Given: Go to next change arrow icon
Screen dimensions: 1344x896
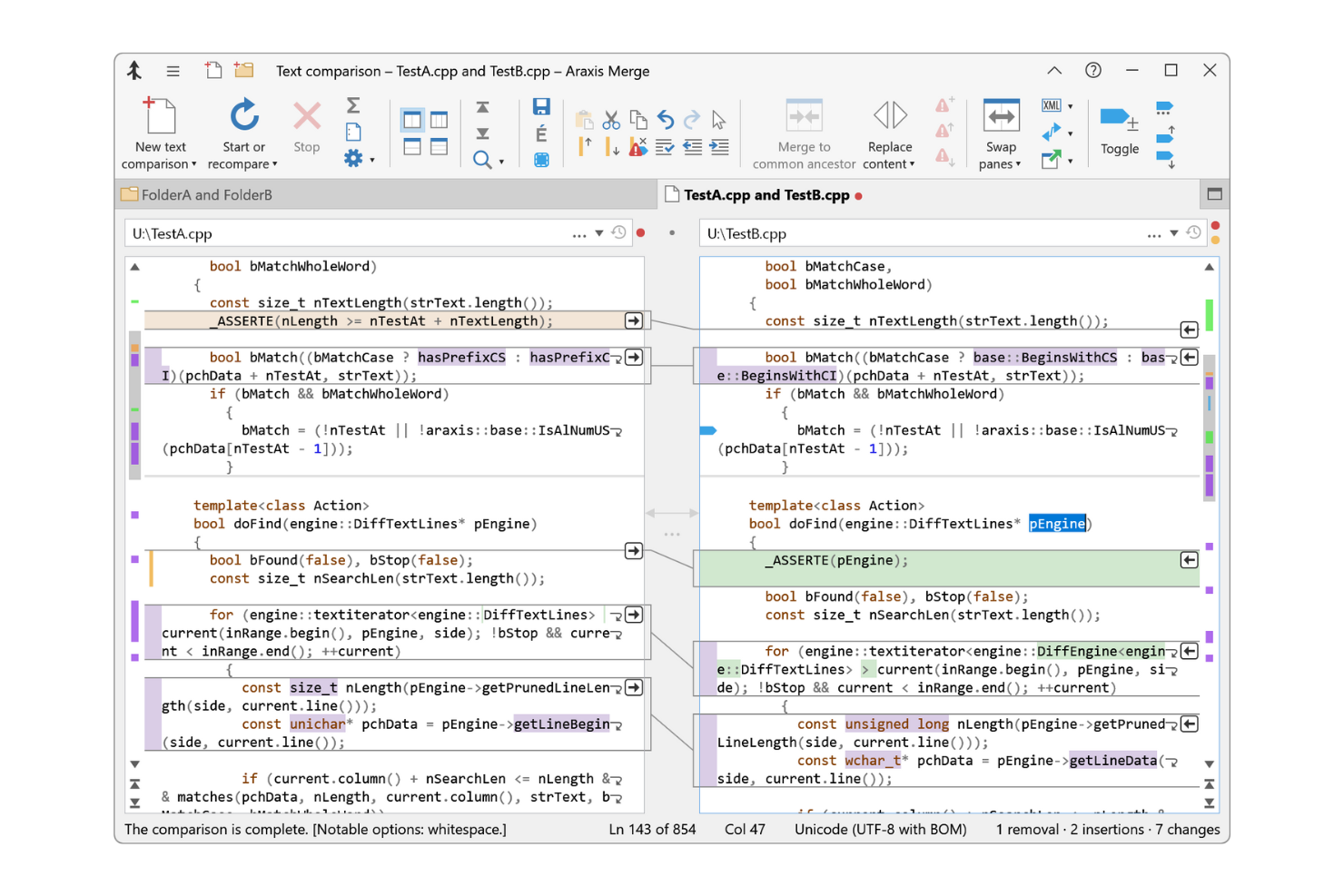Looking at the screenshot, I should point(611,146).
